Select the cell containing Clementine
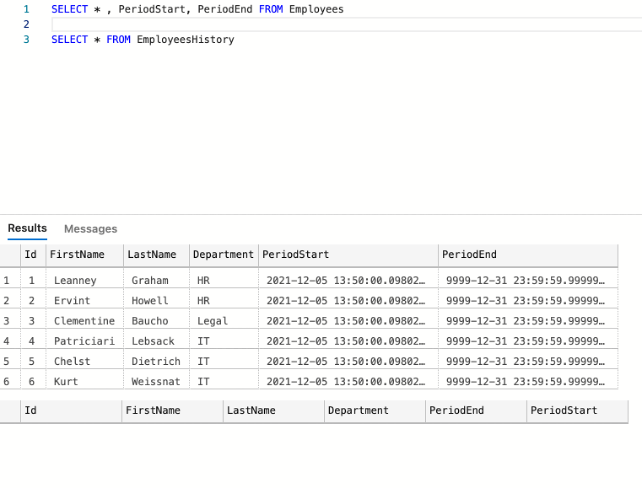Viewport: 642px width, 488px height. pos(85,321)
